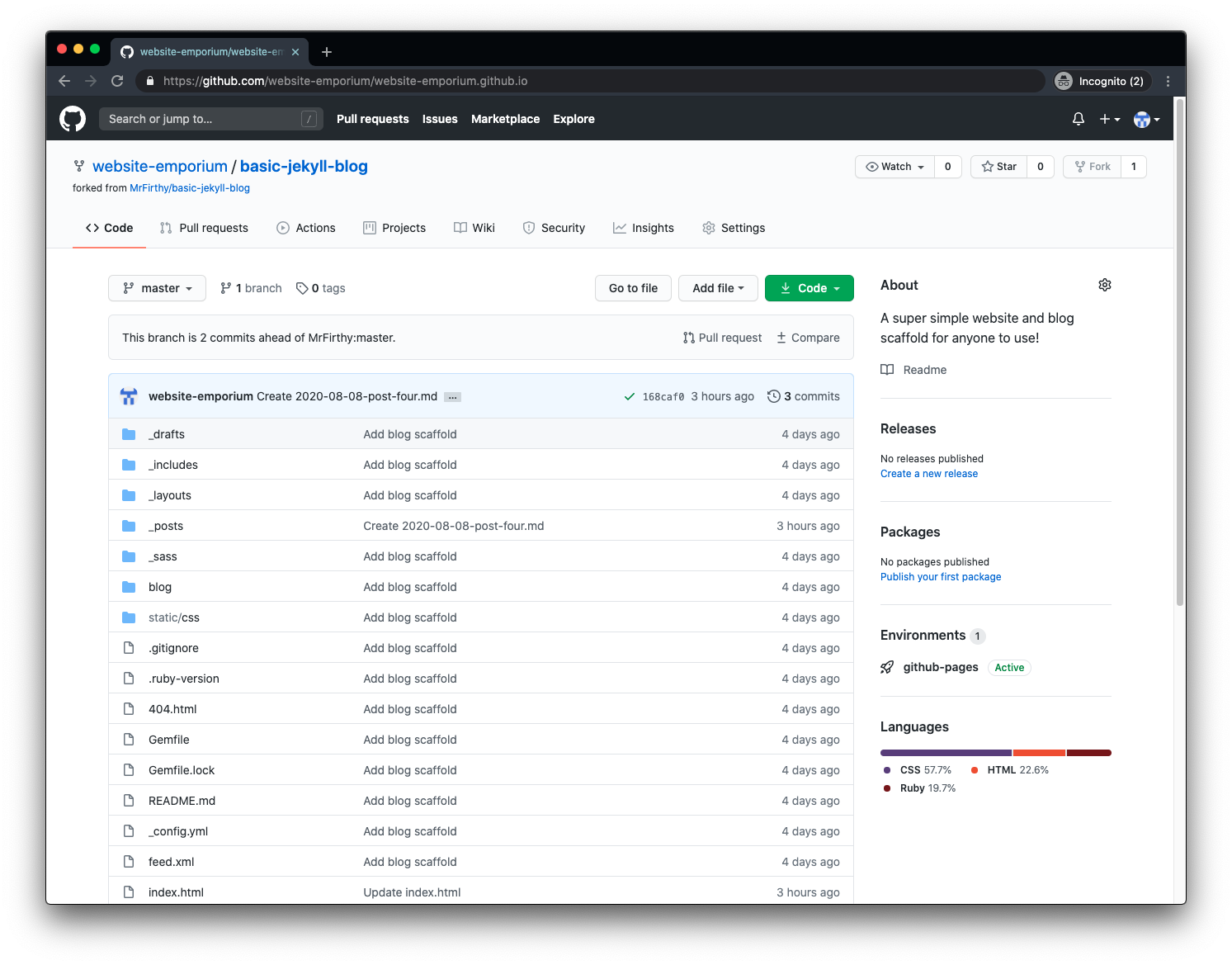This screenshot has height=965, width=1232.
Task: Focus the Search or jump to field
Action: pyautogui.click(x=211, y=119)
